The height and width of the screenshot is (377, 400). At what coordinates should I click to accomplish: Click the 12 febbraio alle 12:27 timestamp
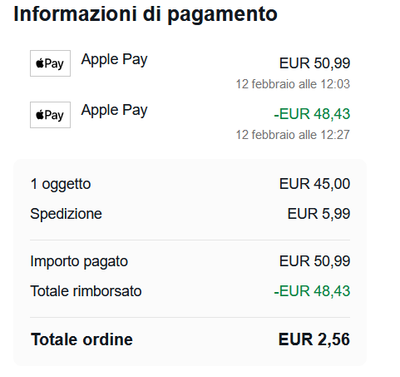point(293,135)
